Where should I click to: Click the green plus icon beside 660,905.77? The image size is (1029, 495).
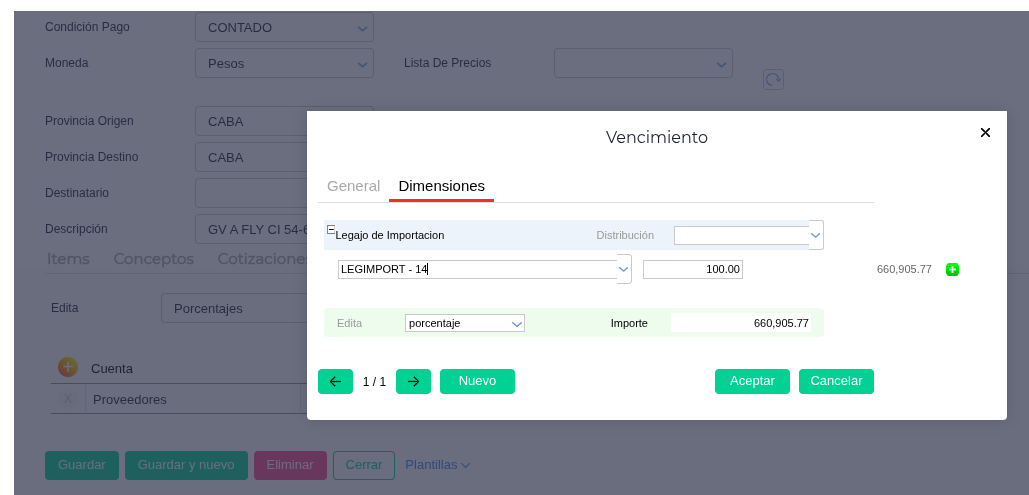tap(952, 269)
